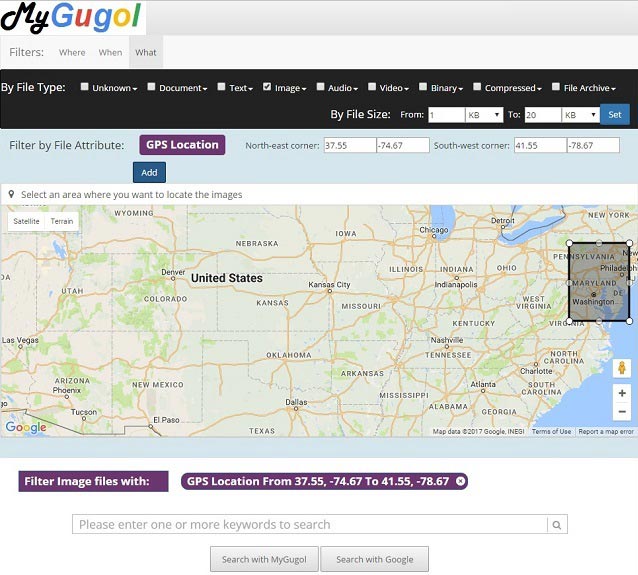
Task: Click the Filter Image files with label
Action: pyautogui.click(x=93, y=481)
